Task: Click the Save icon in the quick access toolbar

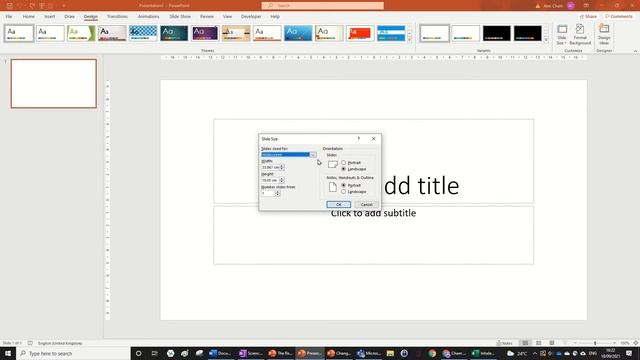Action: point(9,6)
